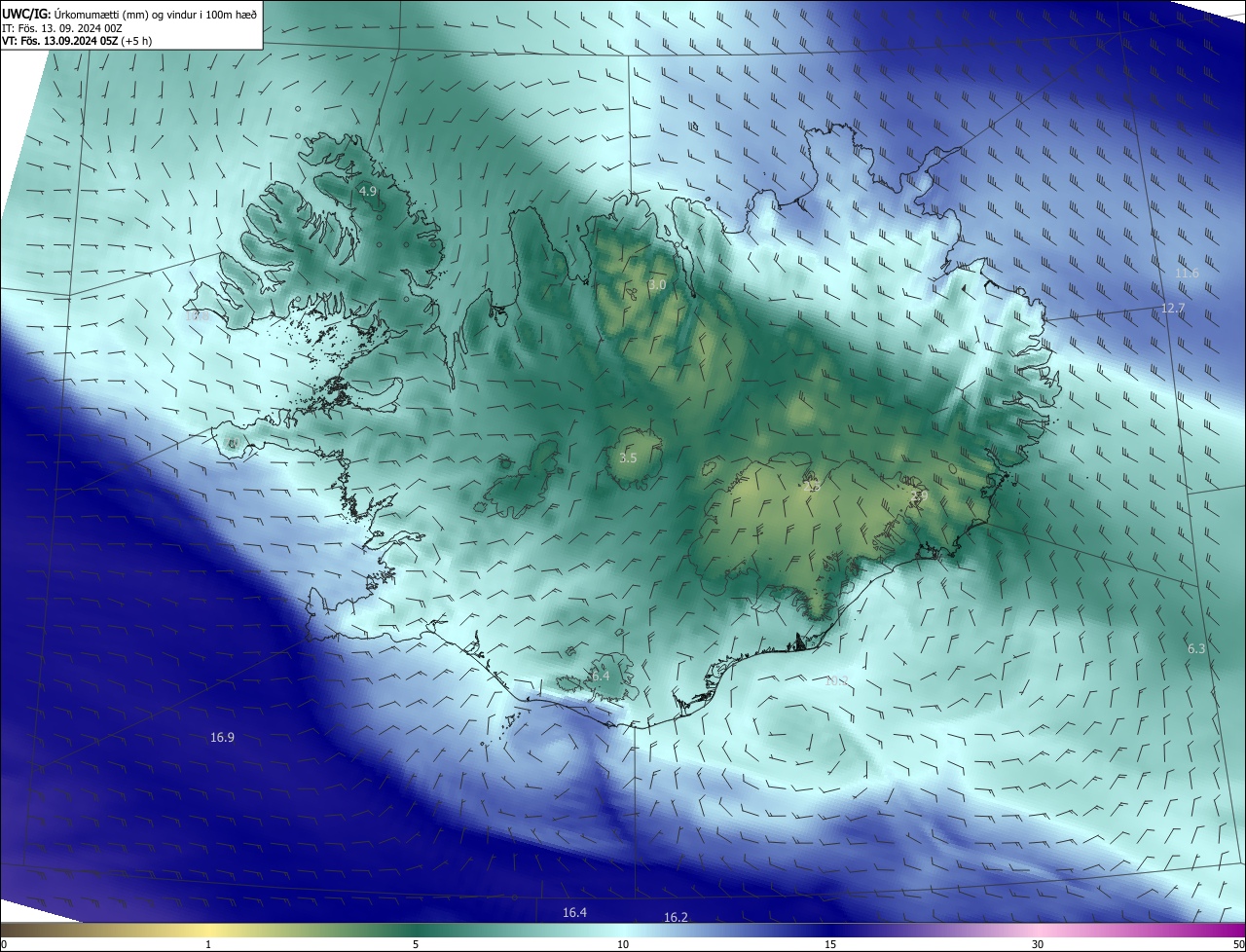Click the 4.9 value over the Westfjords
This screenshot has width=1246, height=952.
pyautogui.click(x=368, y=192)
